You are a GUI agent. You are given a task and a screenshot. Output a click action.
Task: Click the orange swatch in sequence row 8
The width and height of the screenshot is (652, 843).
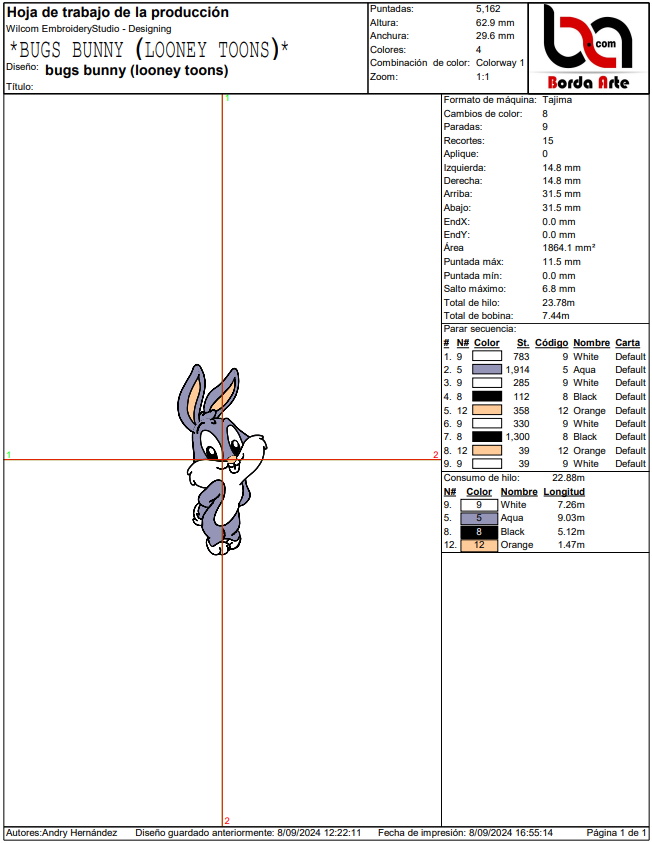click(x=487, y=451)
